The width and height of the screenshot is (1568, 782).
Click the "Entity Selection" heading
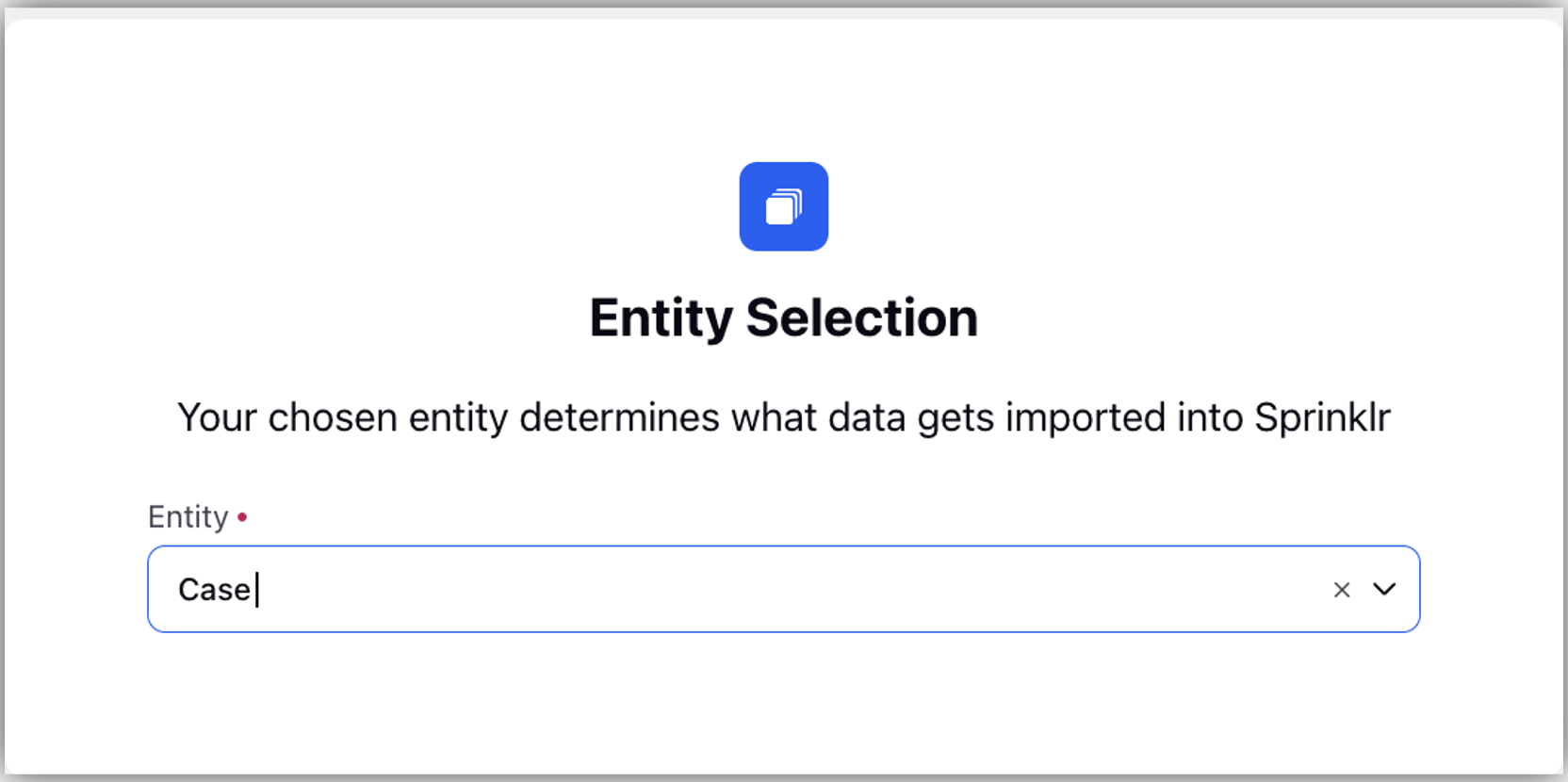tap(783, 318)
